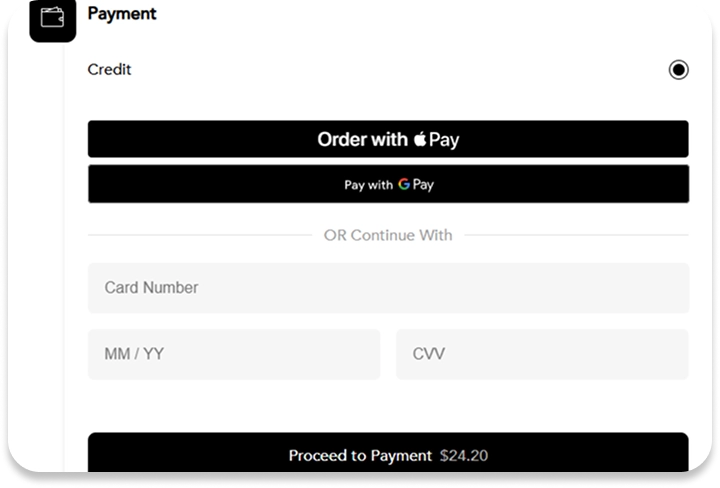
Task: Click the Card Number placeholder text
Action: (x=151, y=288)
